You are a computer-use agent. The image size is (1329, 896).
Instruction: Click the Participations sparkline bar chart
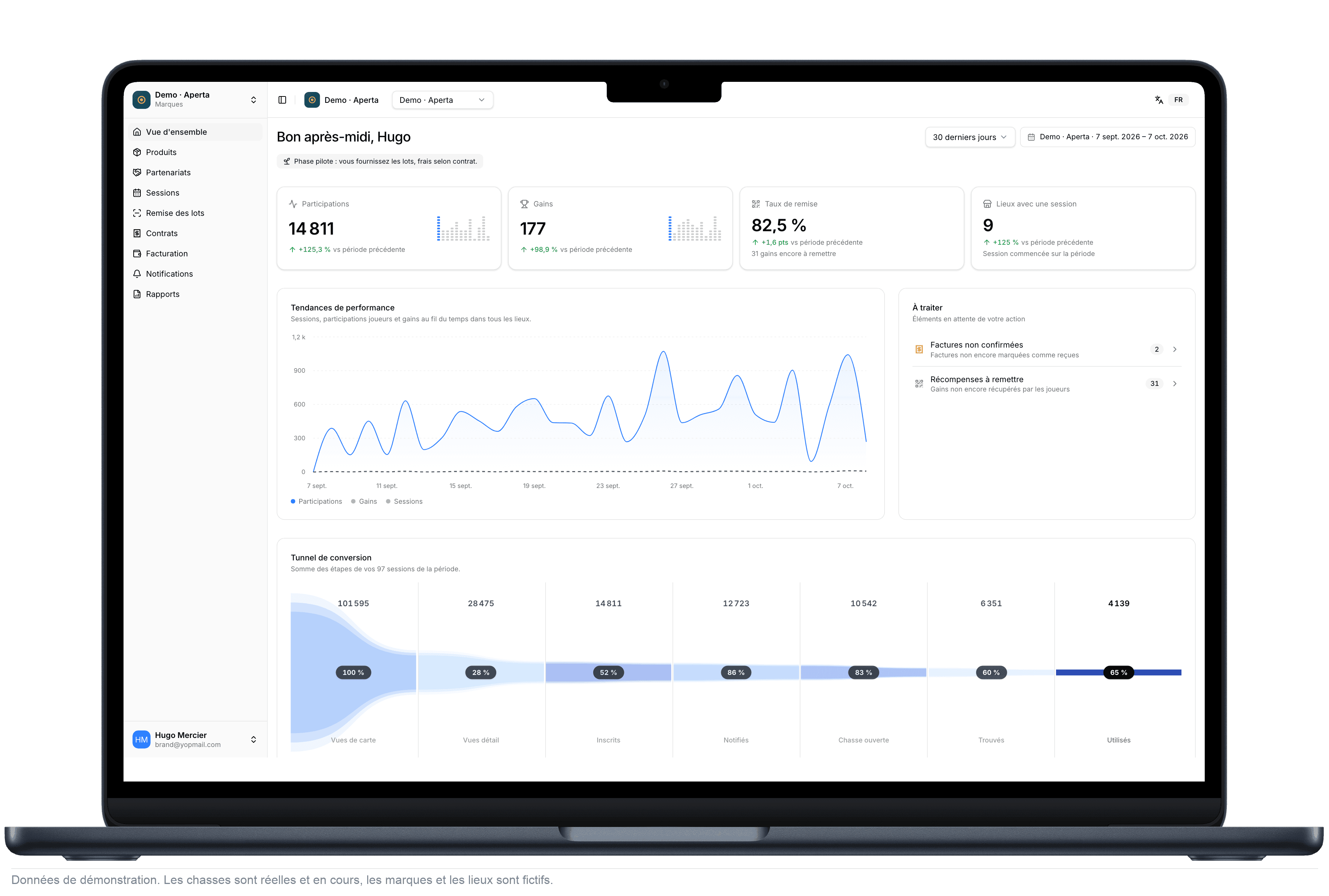[463, 228]
